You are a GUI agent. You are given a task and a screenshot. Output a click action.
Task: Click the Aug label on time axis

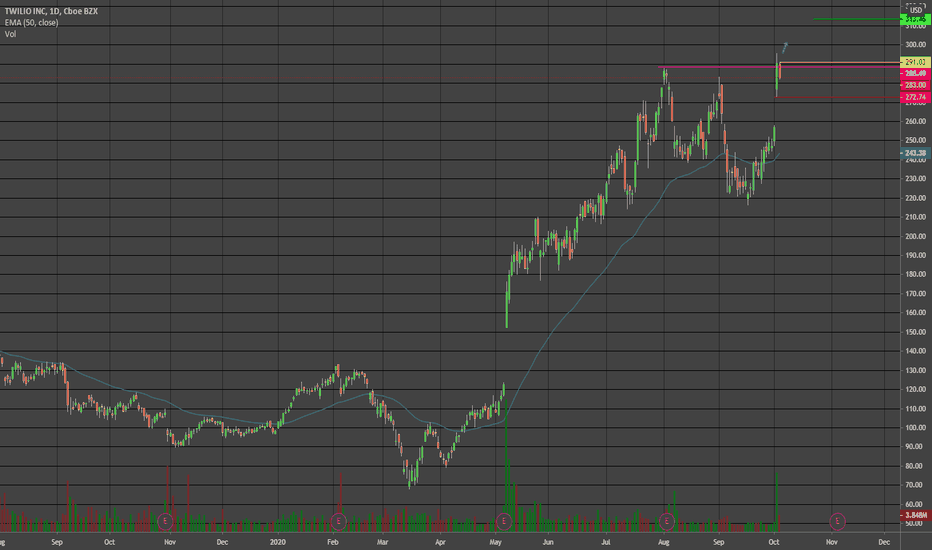[x=664, y=542]
